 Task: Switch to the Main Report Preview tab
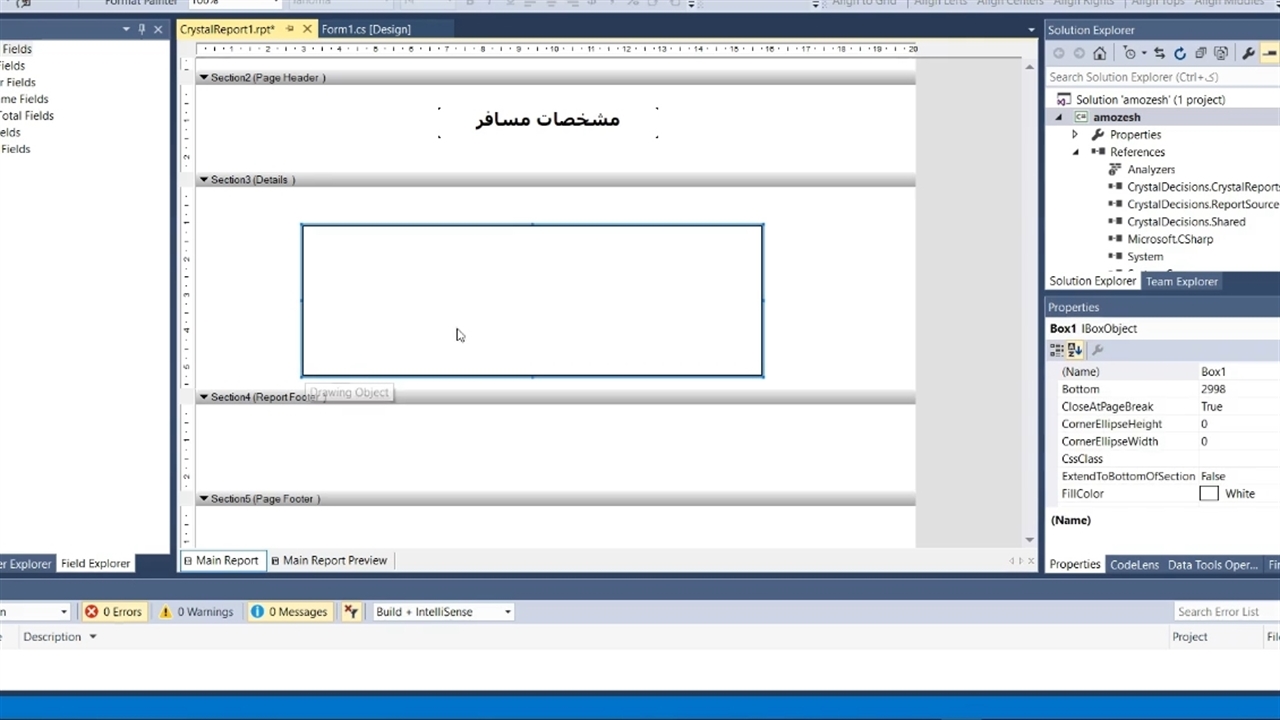334,561
